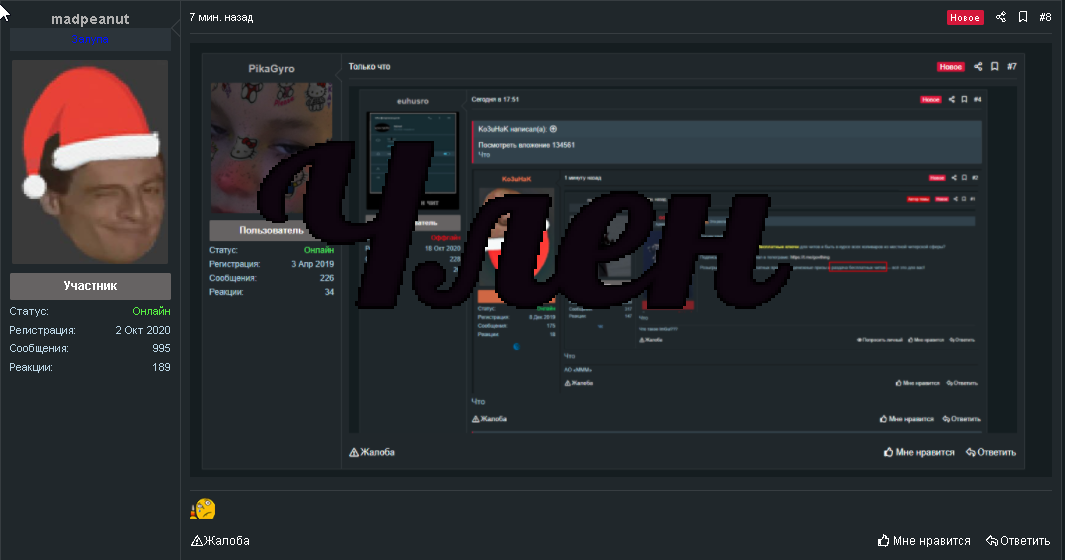The image size is (1065, 560).
Task: Click the thumbs-up icon beside 'Мне нравится' at bottom
Action: [883, 540]
